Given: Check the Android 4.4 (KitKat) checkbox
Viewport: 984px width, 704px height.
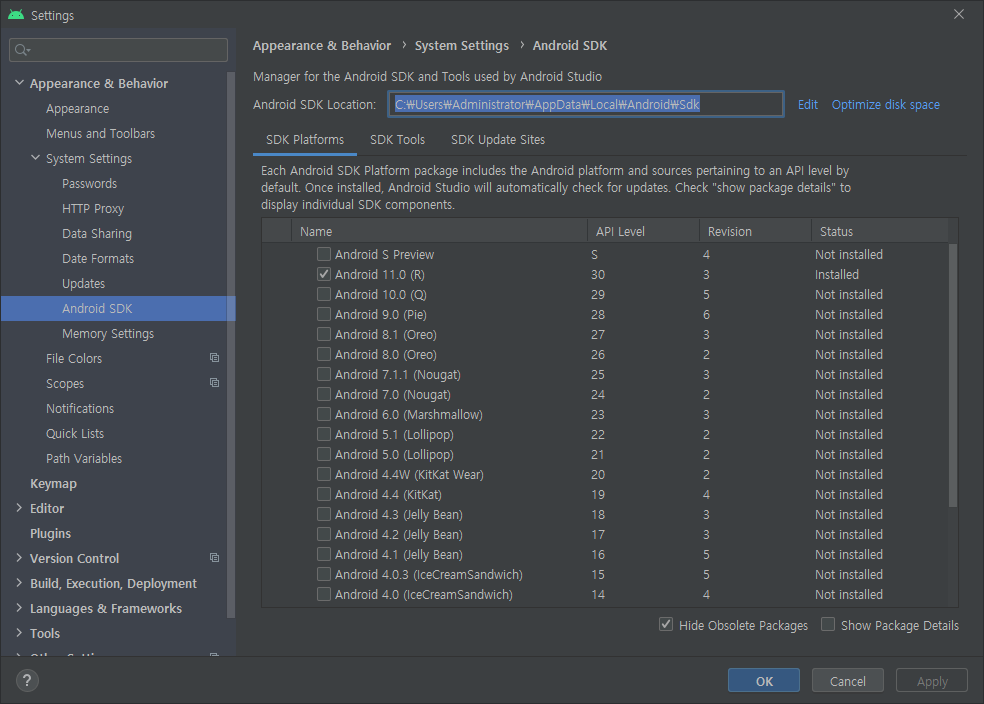Looking at the screenshot, I should pyautogui.click(x=324, y=494).
